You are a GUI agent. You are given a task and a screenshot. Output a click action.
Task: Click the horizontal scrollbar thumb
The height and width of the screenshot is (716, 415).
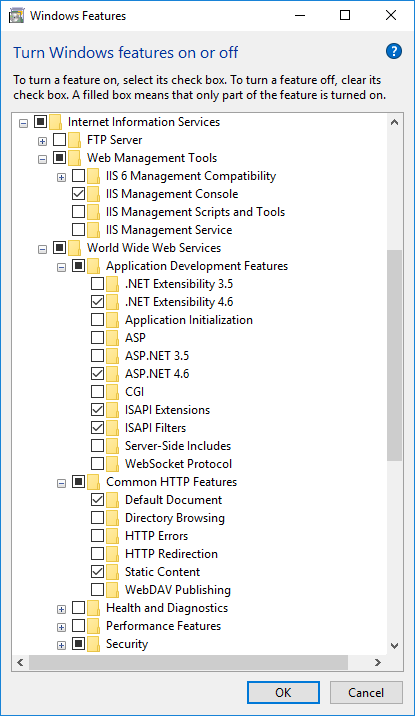(189, 662)
